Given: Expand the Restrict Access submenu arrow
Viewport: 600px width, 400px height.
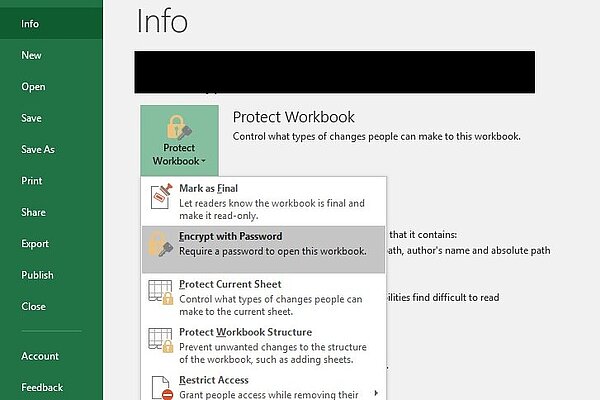Looking at the screenshot, I should pyautogui.click(x=376, y=393).
